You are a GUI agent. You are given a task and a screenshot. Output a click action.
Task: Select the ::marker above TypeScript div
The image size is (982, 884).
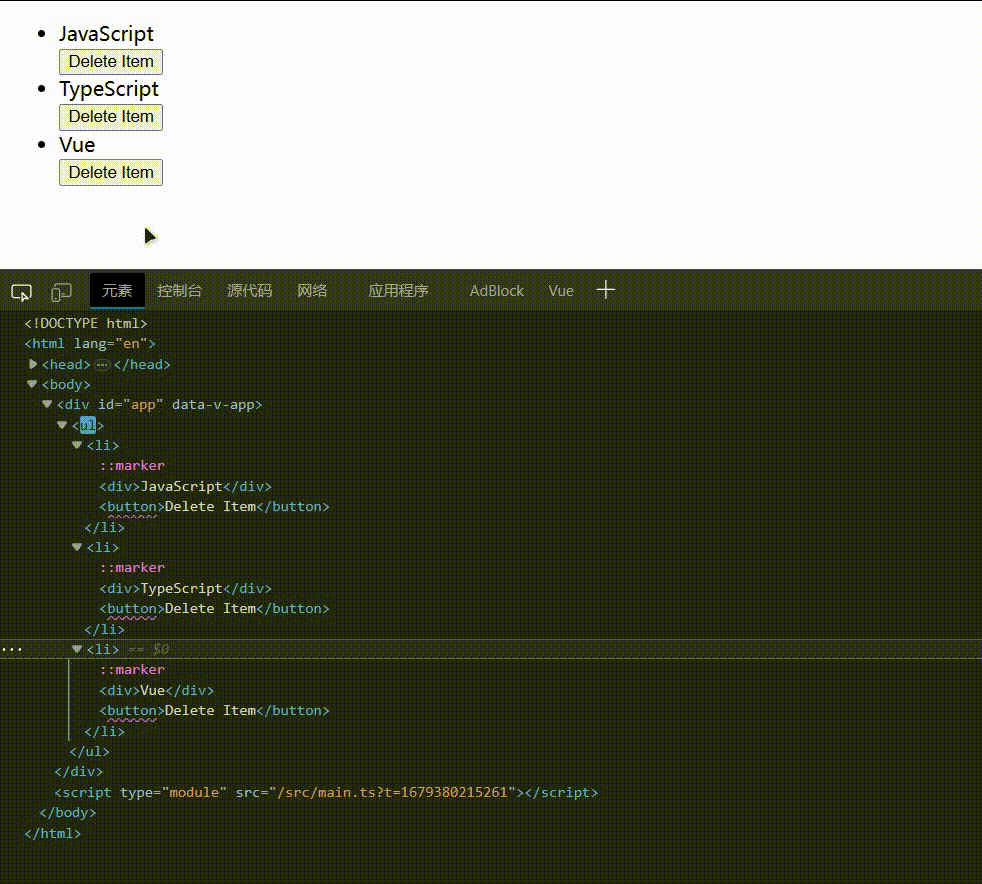click(x=132, y=567)
